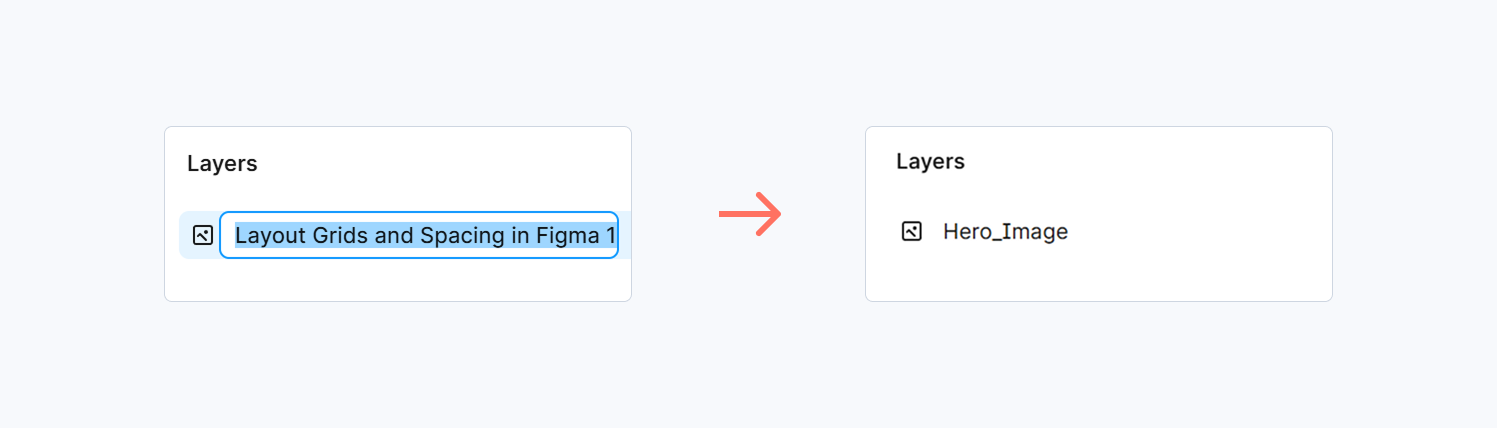Click the orange arrow between the panels

pos(750,214)
